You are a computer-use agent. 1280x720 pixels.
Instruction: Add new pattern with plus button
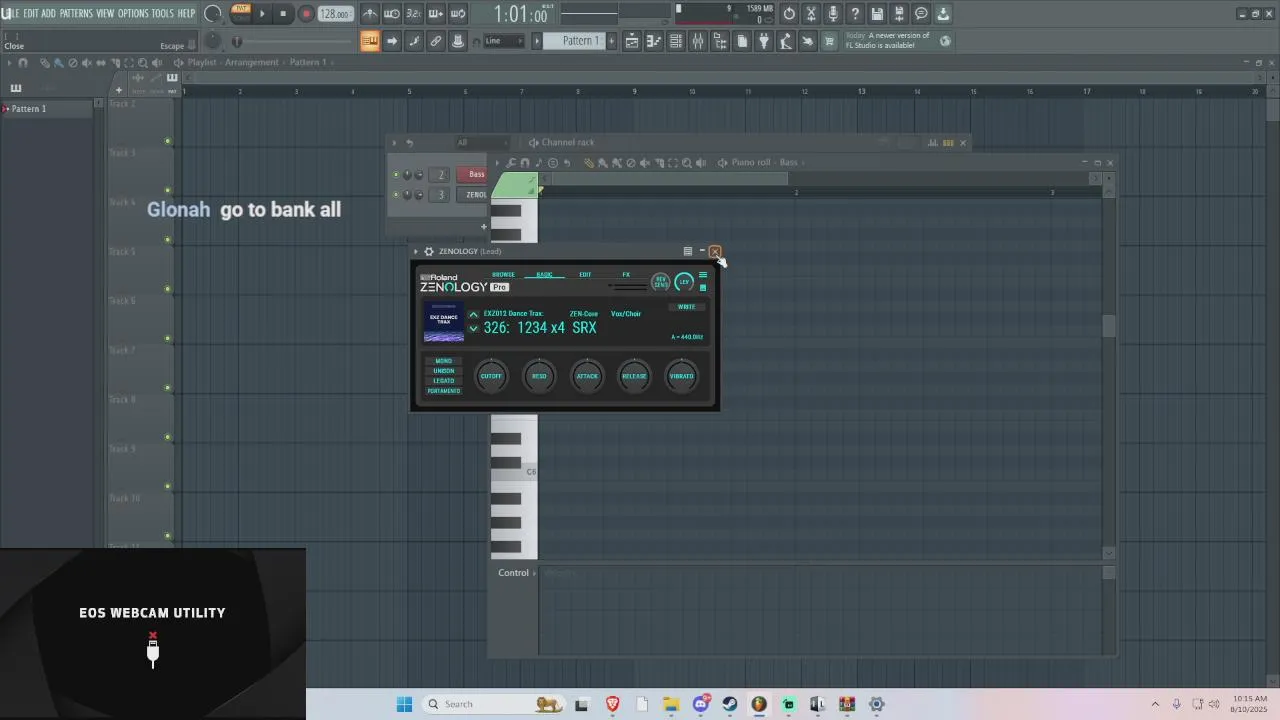[x=612, y=41]
